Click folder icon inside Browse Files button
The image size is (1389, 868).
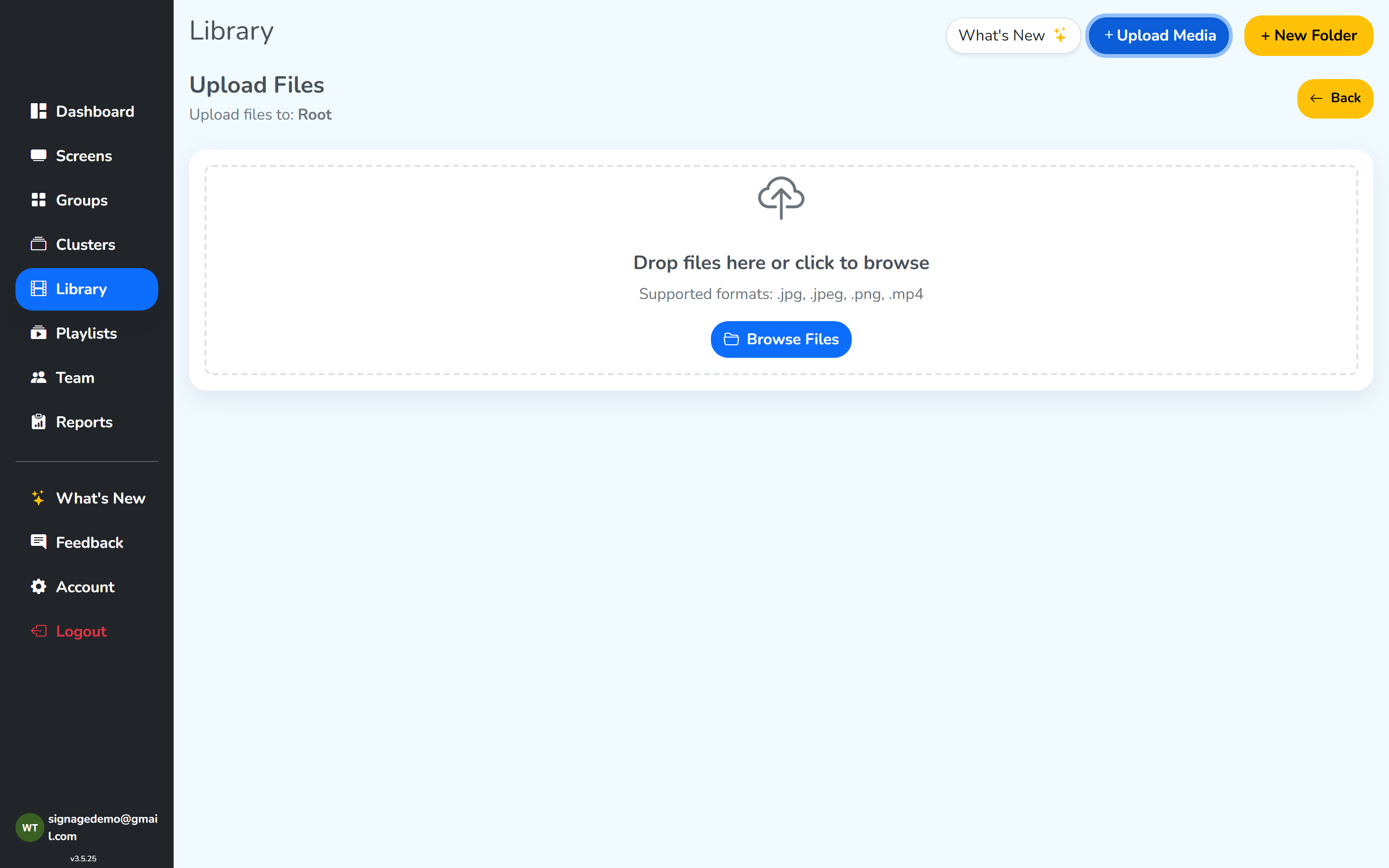tap(731, 339)
